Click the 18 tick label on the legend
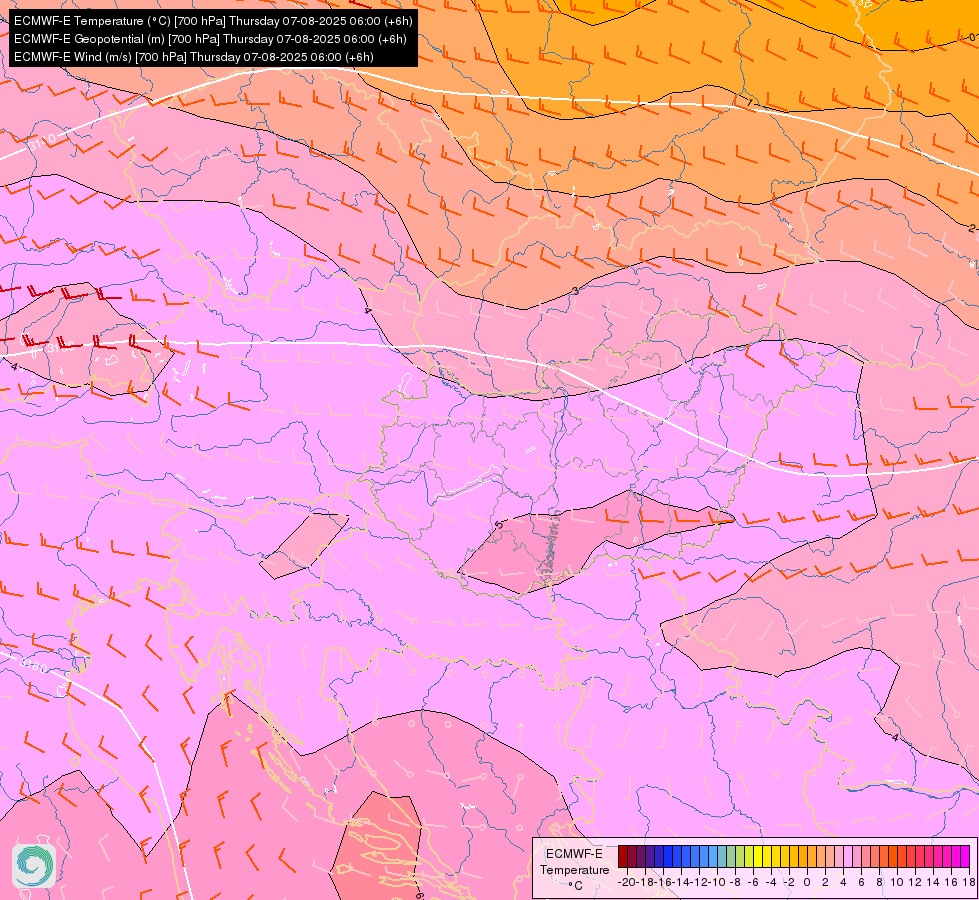 click(x=968, y=882)
